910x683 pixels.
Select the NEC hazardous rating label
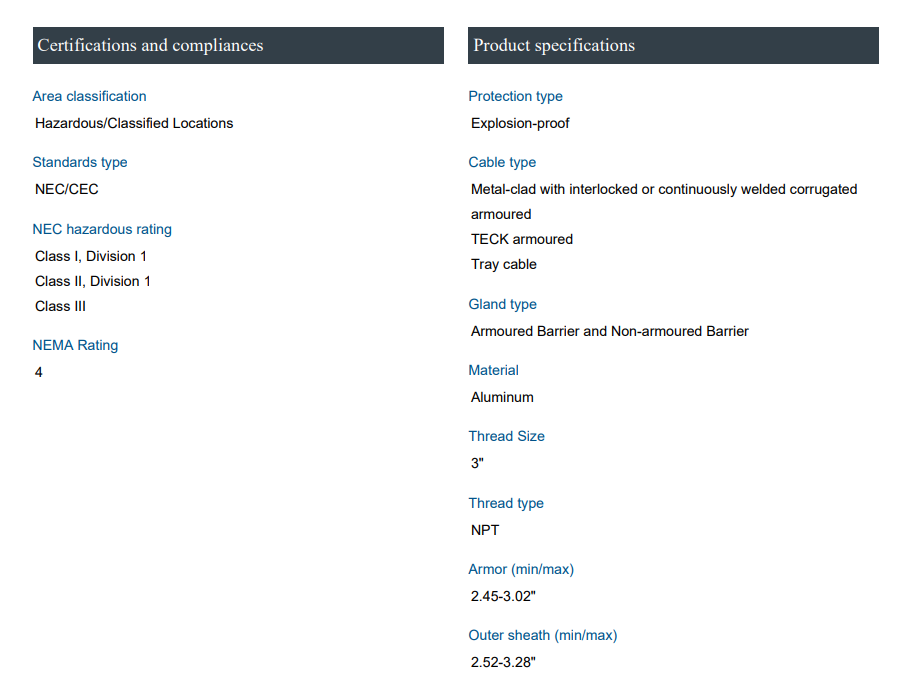[x=102, y=229]
